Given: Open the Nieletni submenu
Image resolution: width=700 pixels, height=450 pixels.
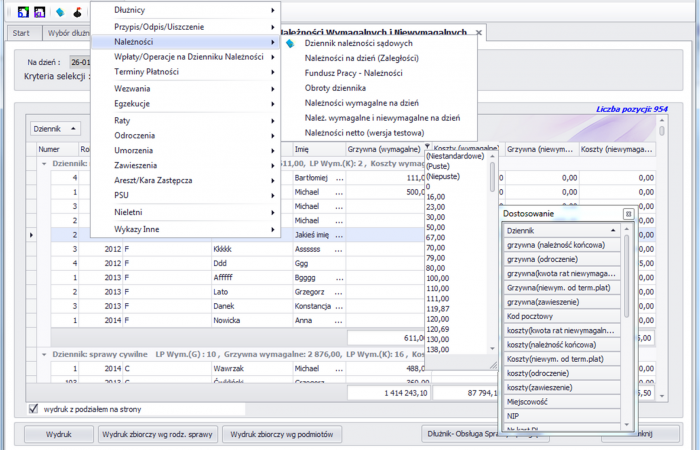Looking at the screenshot, I should [x=185, y=212].
